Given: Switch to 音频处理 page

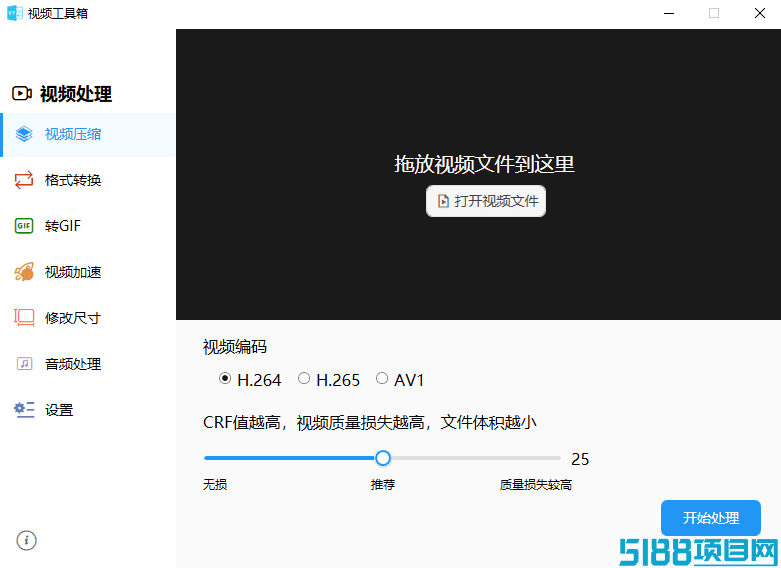Looking at the screenshot, I should click(88, 364).
